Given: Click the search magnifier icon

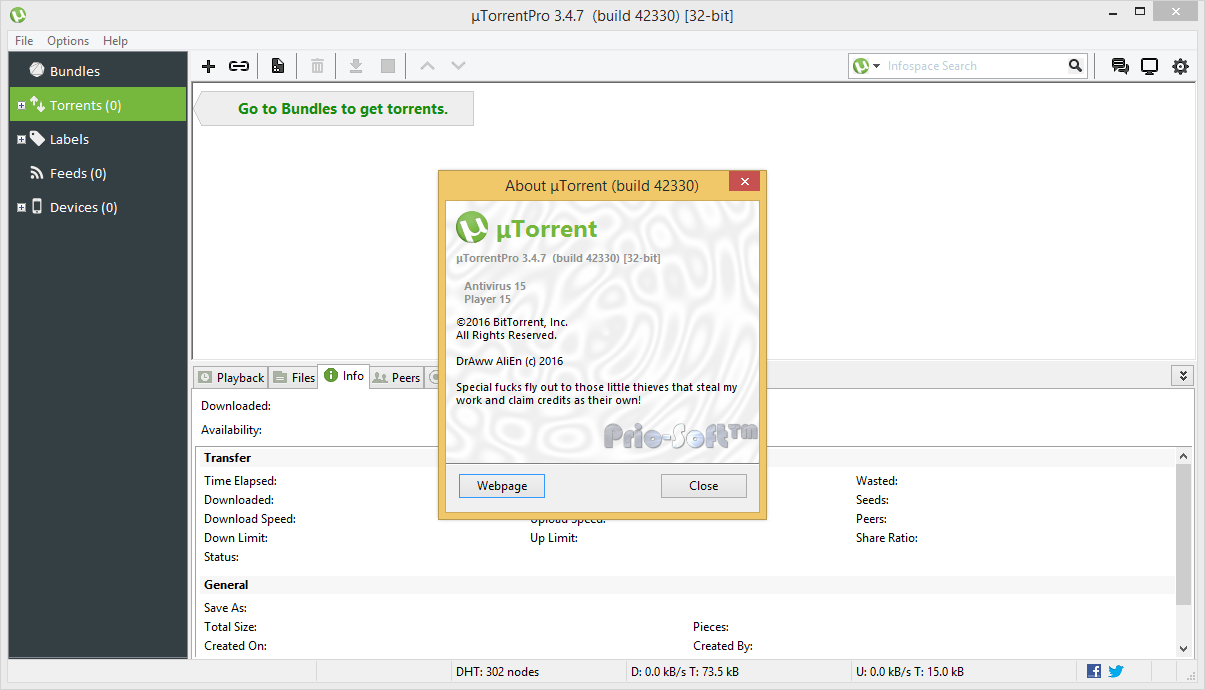Looking at the screenshot, I should (1075, 66).
